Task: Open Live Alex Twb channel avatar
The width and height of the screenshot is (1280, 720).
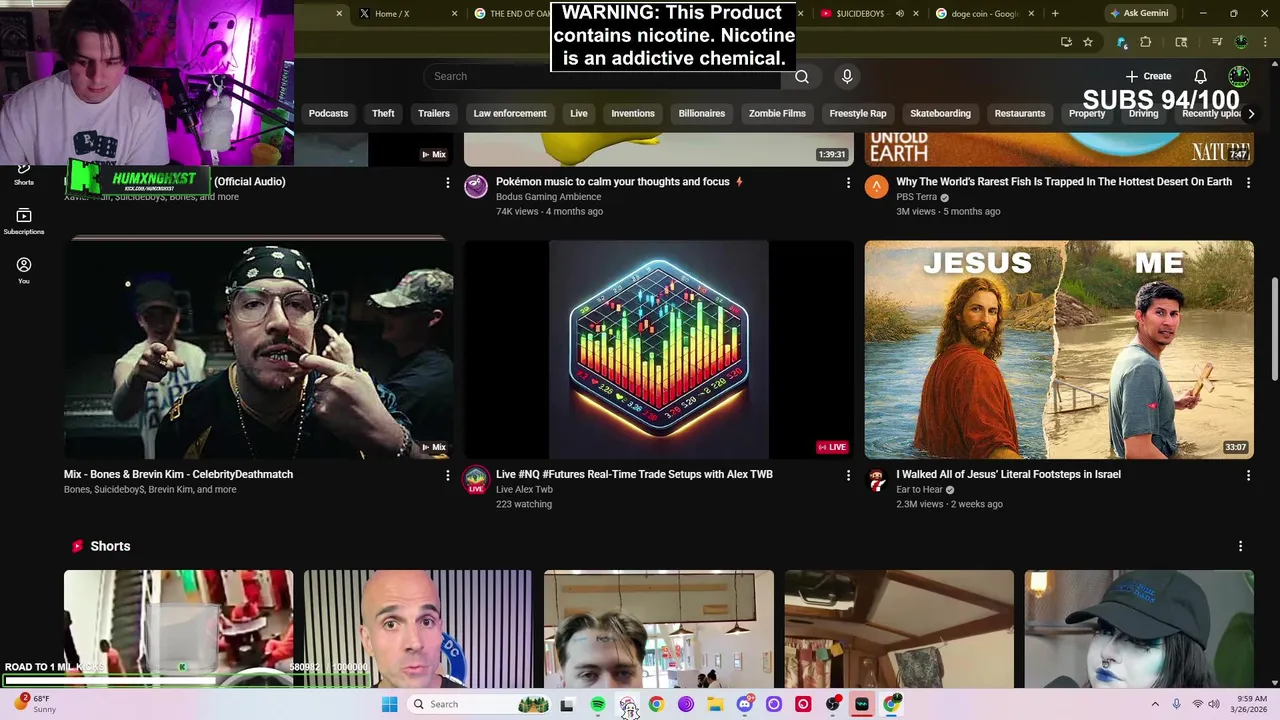Action: 476,479
